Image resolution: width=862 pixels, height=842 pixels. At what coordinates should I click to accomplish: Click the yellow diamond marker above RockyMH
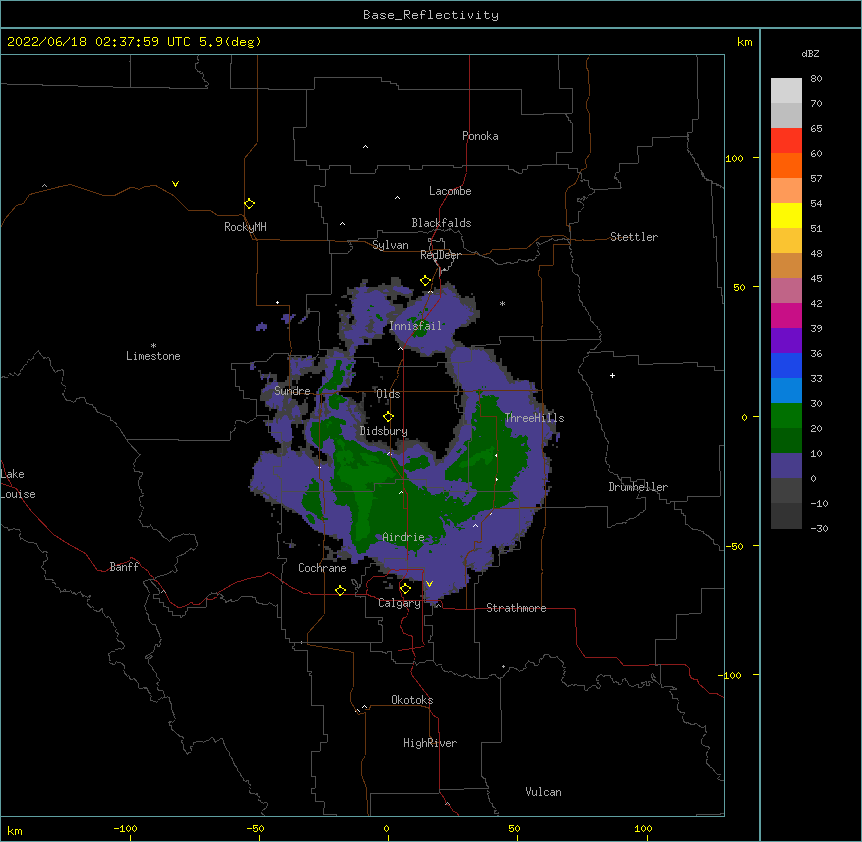(x=249, y=204)
